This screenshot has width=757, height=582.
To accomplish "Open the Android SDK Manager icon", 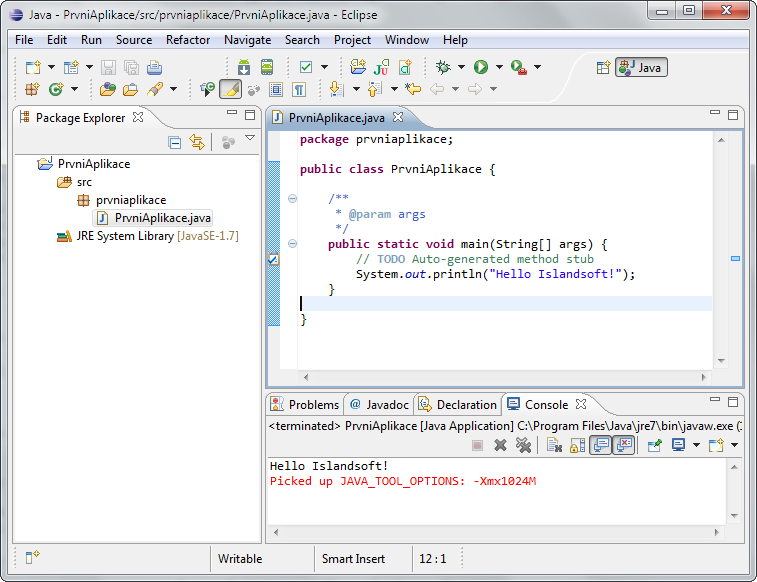I will [244, 67].
